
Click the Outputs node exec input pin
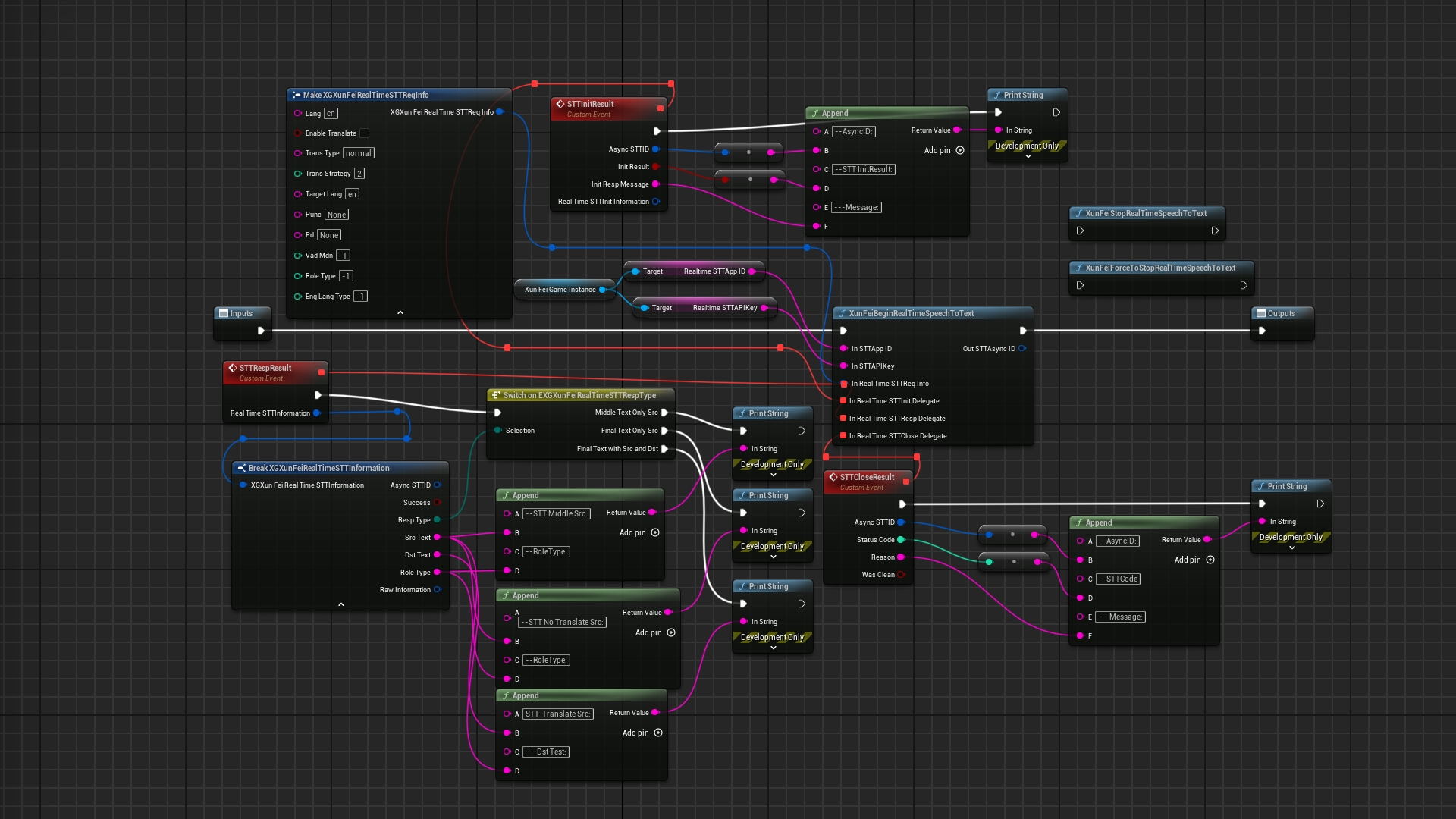[1262, 331]
